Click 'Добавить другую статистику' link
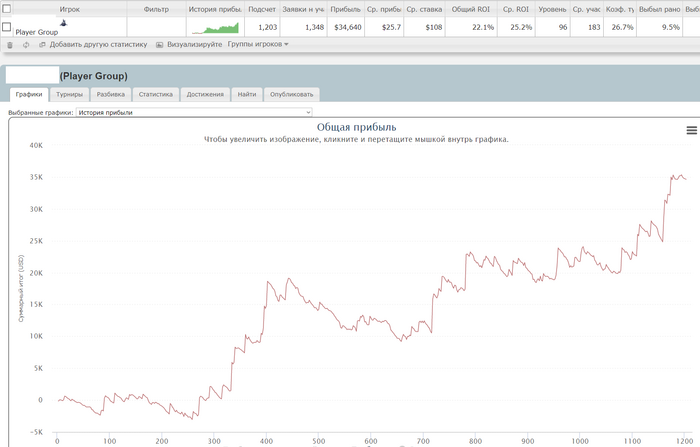 pyautogui.click(x=98, y=44)
